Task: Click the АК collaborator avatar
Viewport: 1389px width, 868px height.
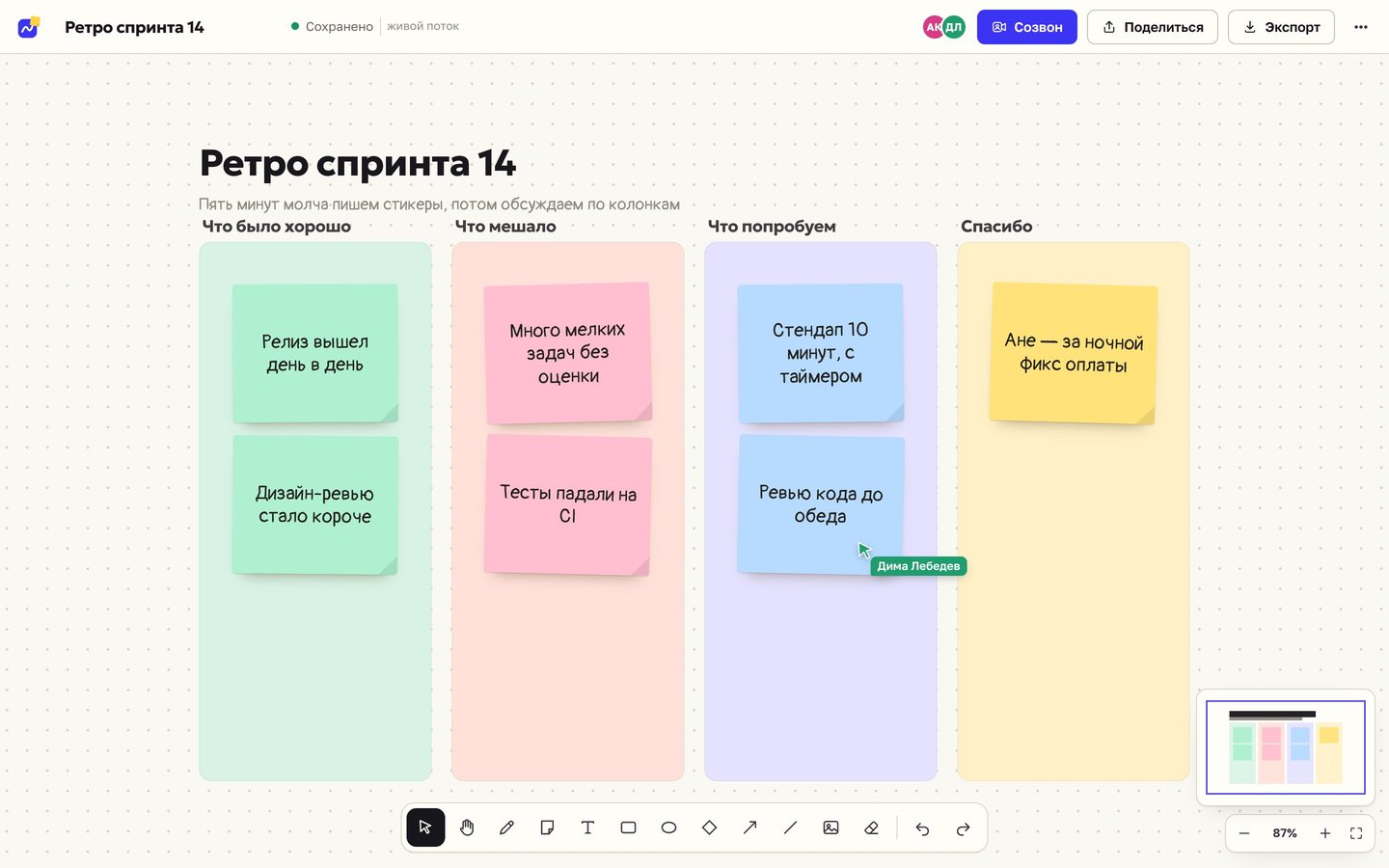Action: (x=933, y=27)
